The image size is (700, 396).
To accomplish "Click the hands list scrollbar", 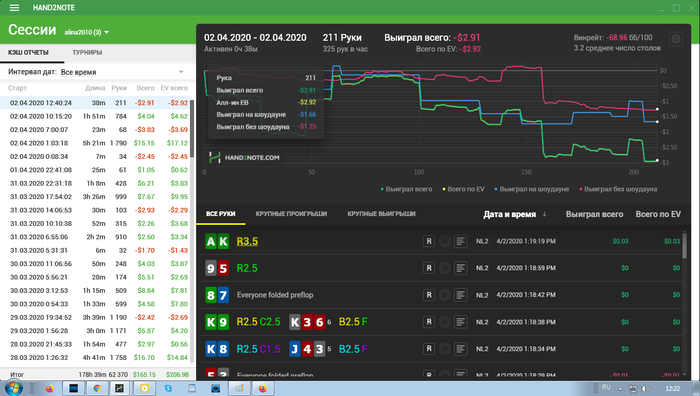I will tap(685, 245).
